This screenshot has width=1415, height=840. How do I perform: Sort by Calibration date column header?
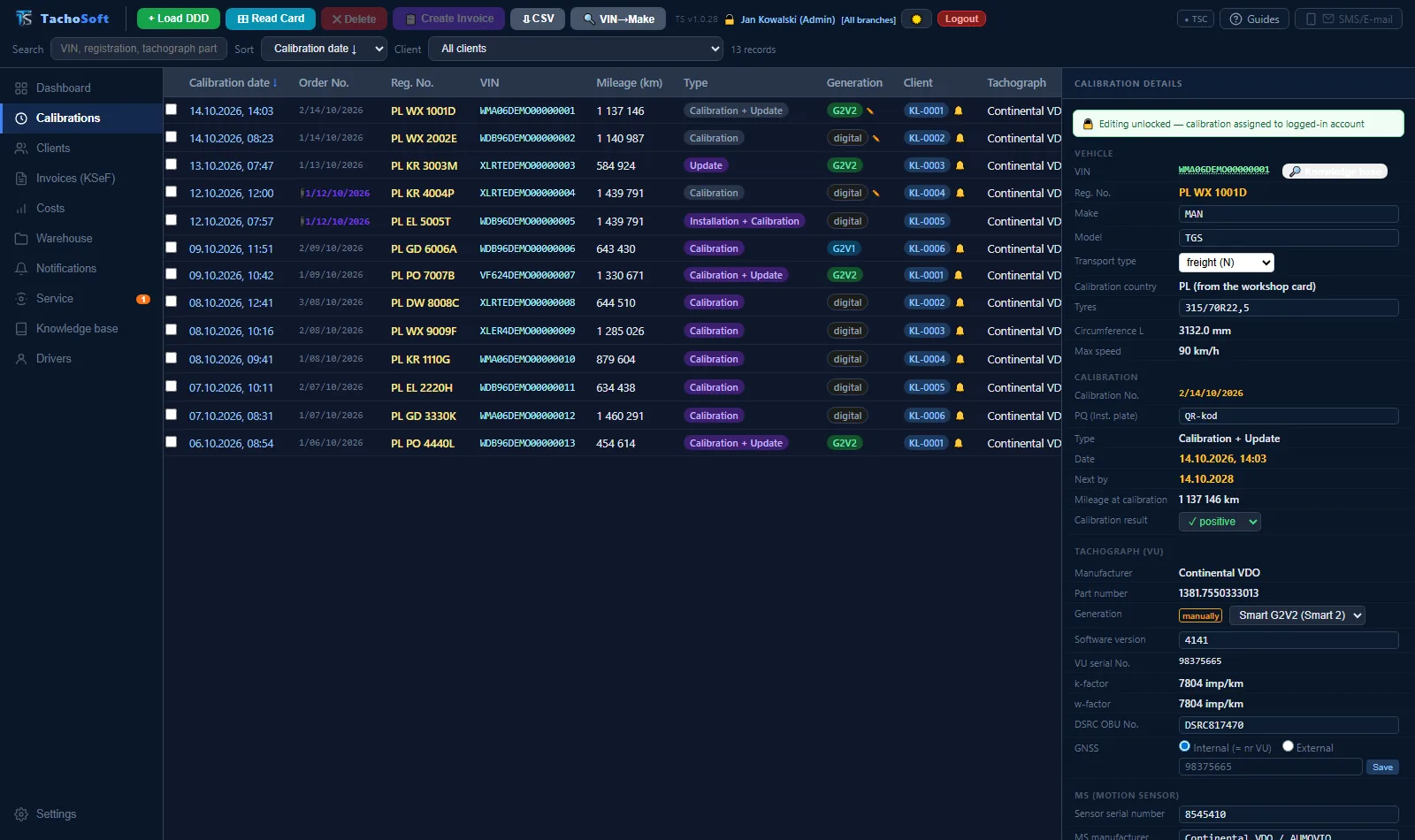tap(233, 82)
